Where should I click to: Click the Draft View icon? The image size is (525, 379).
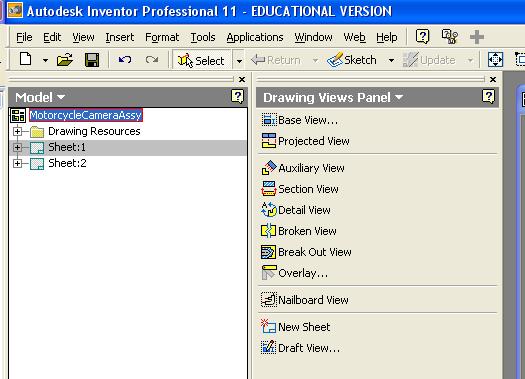pos(269,348)
